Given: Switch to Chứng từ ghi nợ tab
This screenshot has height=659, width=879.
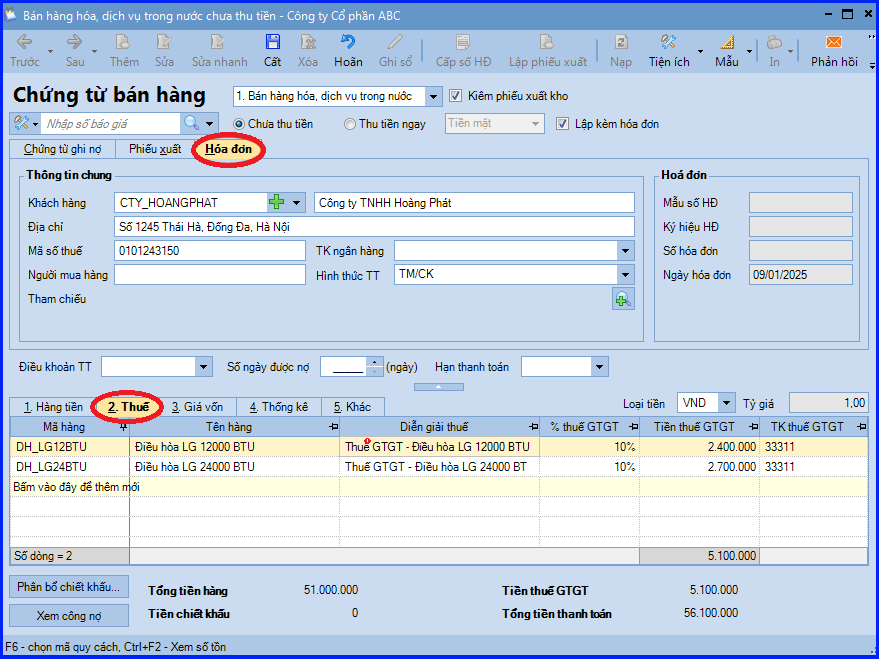Looking at the screenshot, I should tap(62, 150).
